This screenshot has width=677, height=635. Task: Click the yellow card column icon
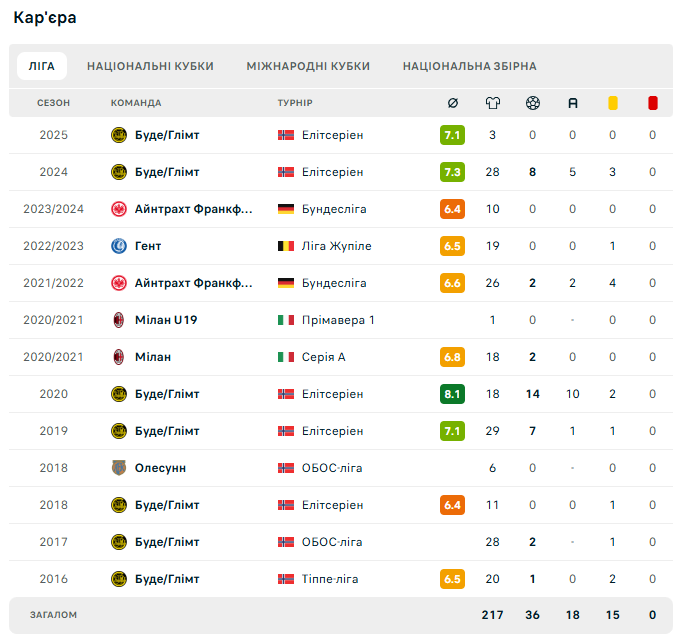pyautogui.click(x=613, y=103)
